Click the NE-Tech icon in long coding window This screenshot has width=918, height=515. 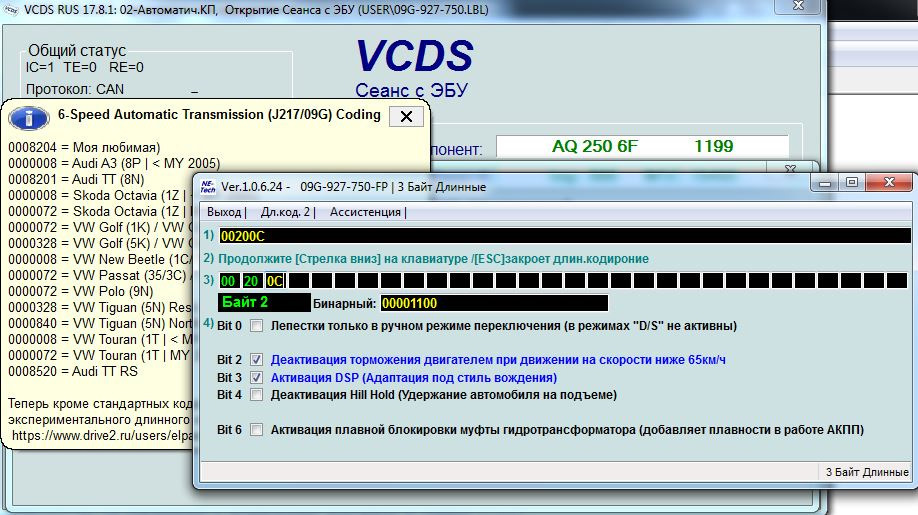point(207,187)
